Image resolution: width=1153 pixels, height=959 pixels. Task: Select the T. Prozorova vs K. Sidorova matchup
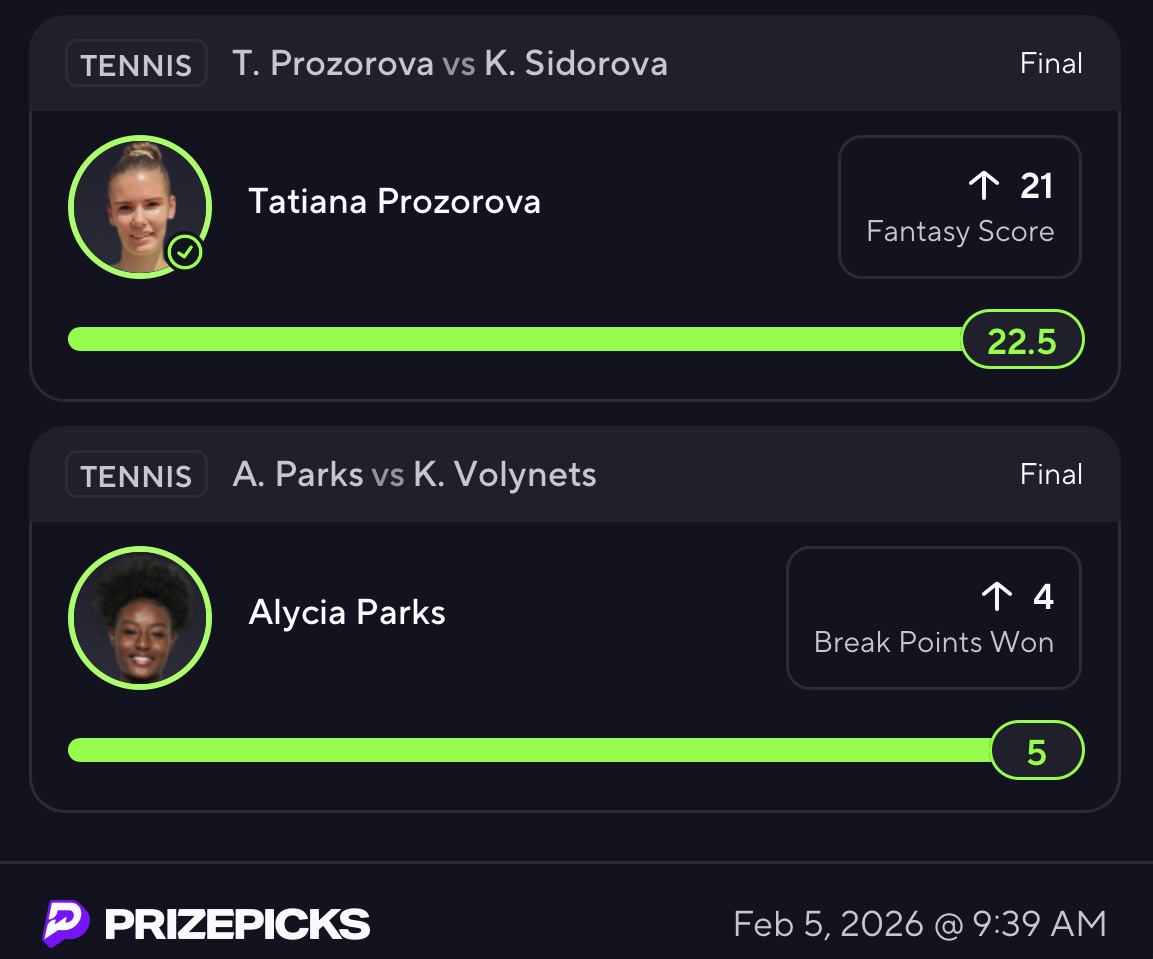(x=450, y=64)
